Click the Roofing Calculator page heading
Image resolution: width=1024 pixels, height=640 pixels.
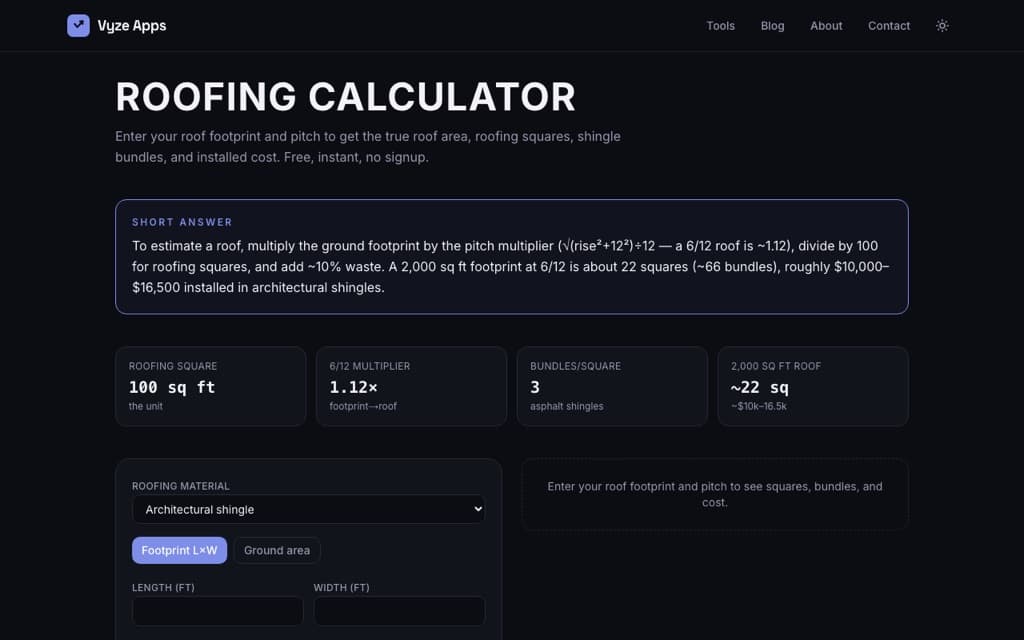[x=345, y=97]
